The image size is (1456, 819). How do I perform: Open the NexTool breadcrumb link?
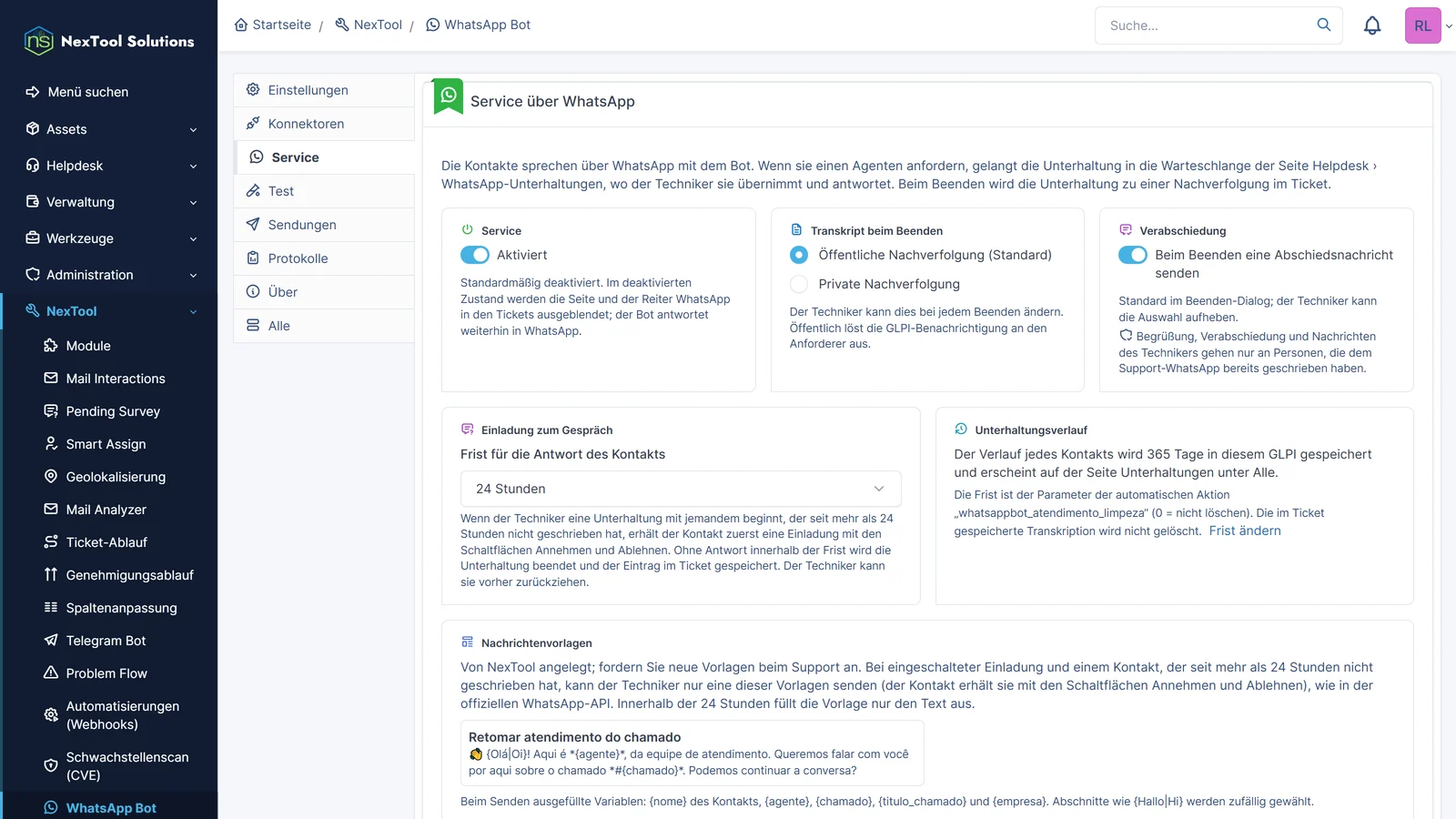(x=369, y=25)
